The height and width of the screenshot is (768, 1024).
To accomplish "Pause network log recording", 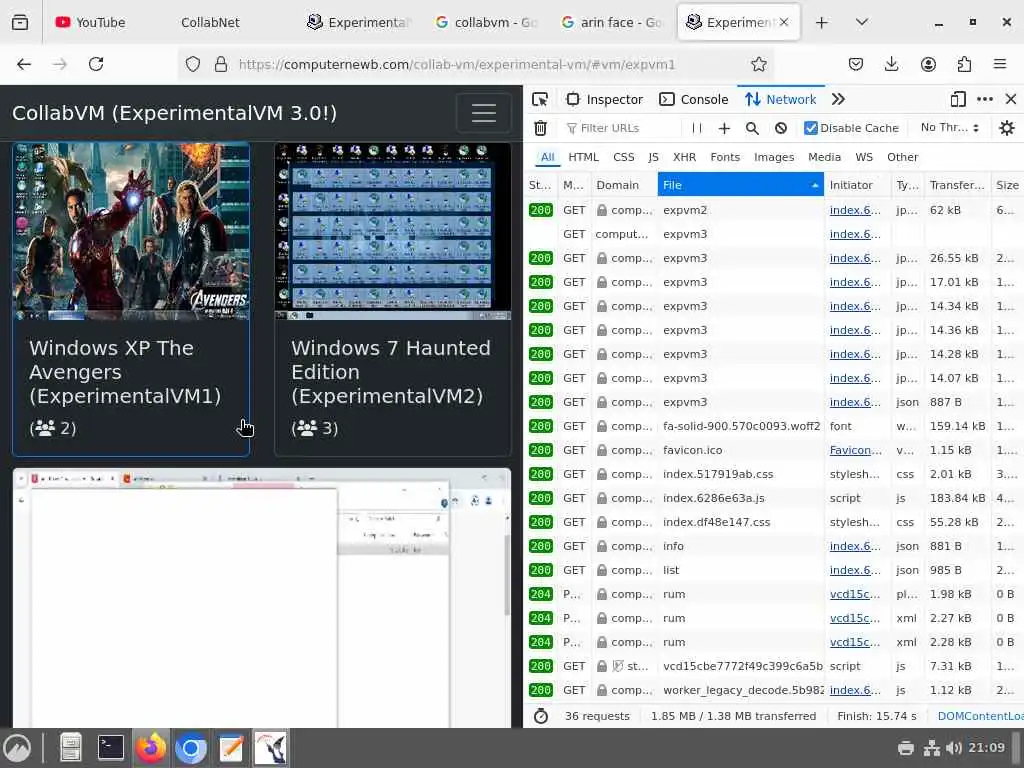I will tap(697, 128).
